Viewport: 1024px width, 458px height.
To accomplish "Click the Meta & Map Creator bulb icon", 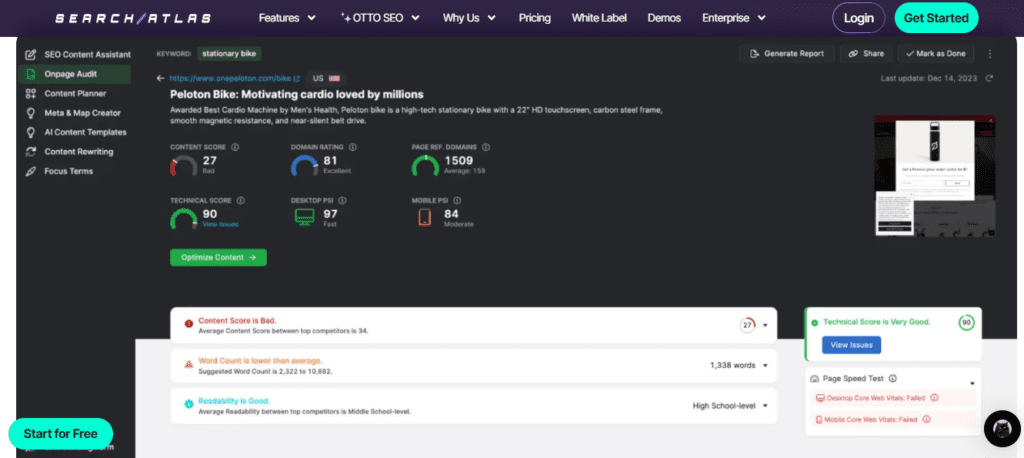I will (30, 113).
